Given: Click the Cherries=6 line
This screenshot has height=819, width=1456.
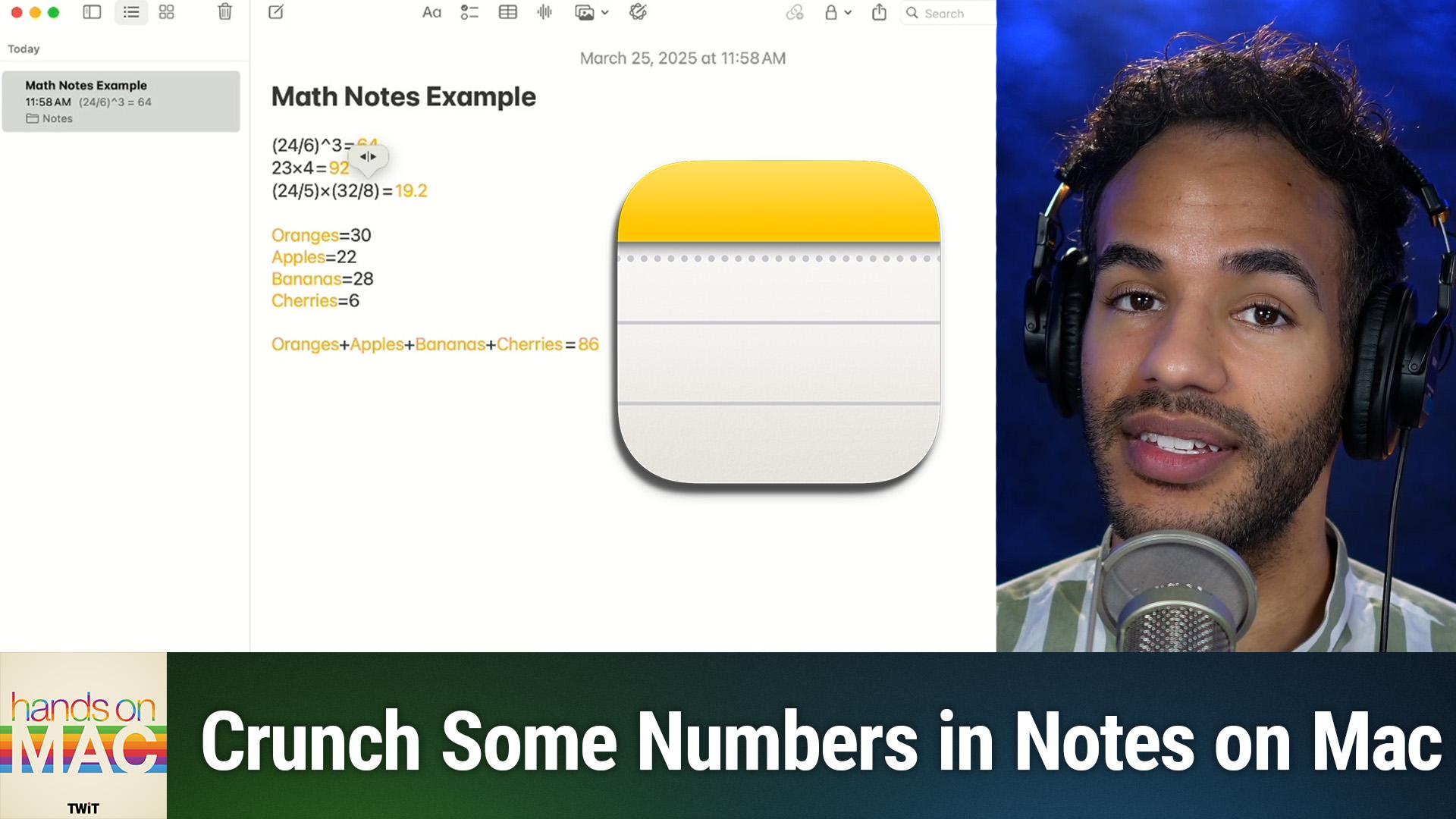Looking at the screenshot, I should [x=315, y=301].
